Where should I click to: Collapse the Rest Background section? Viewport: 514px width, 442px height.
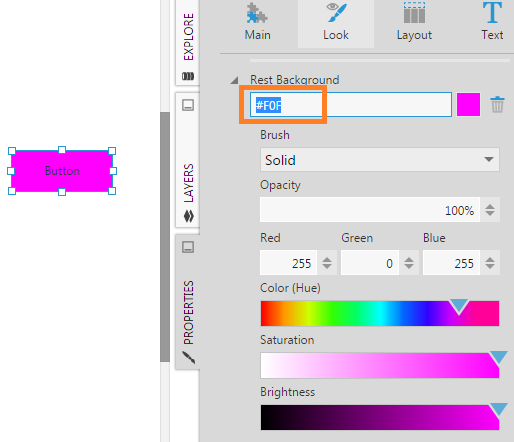coord(235,80)
